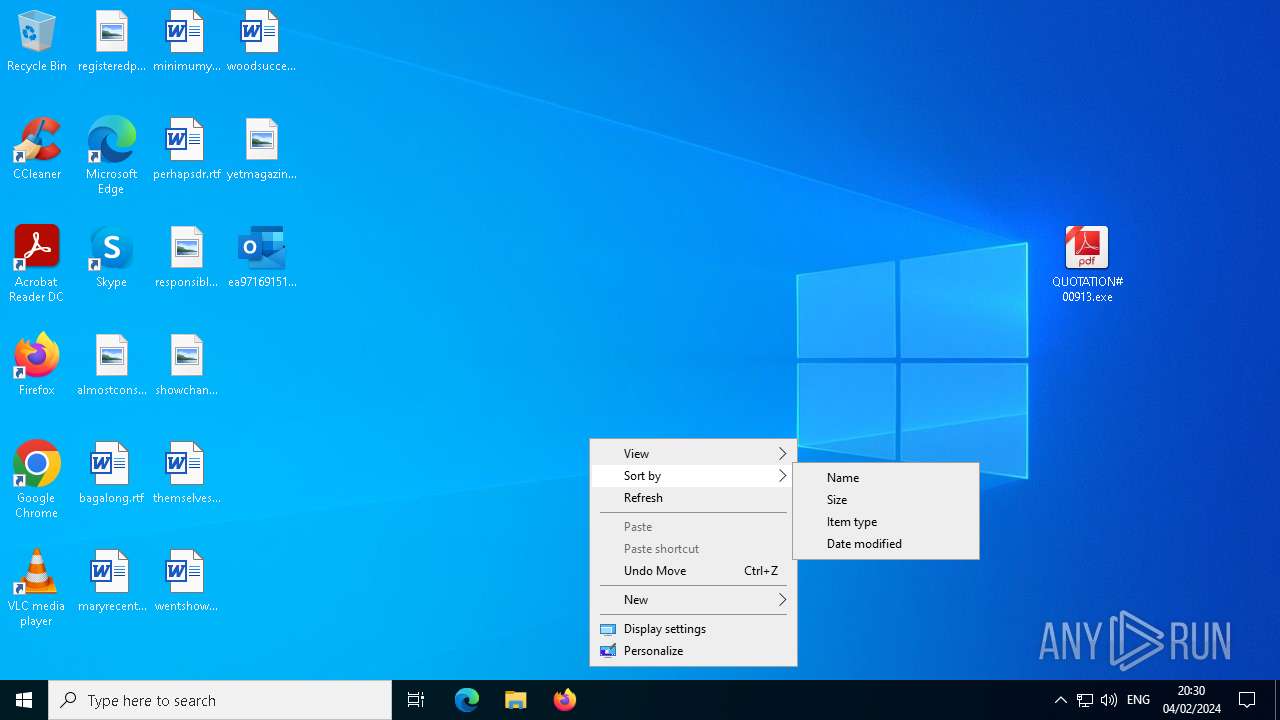The height and width of the screenshot is (720, 1280).
Task: Choose Refresh from the context menu
Action: coord(693,498)
